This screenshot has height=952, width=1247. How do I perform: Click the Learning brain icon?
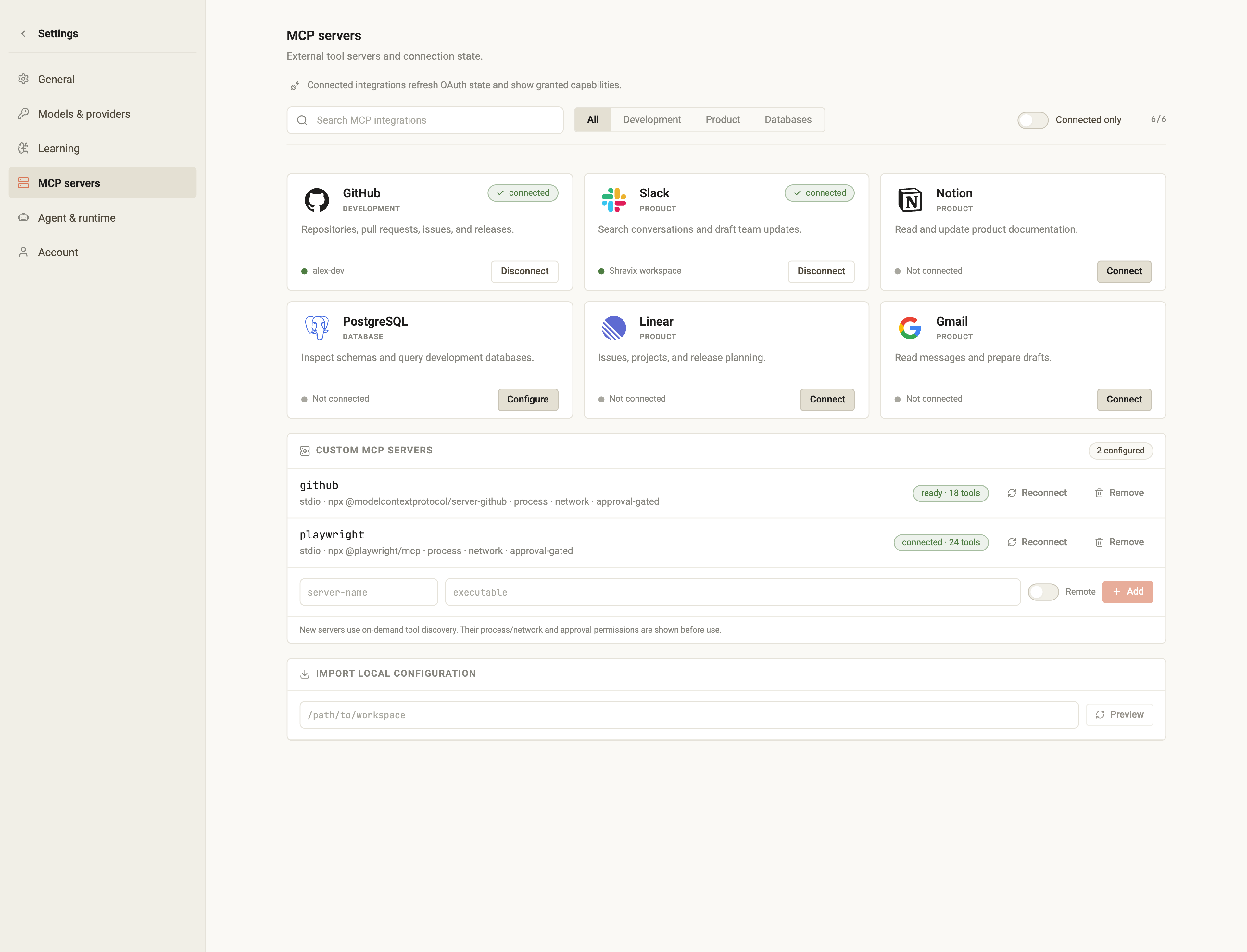tap(23, 148)
